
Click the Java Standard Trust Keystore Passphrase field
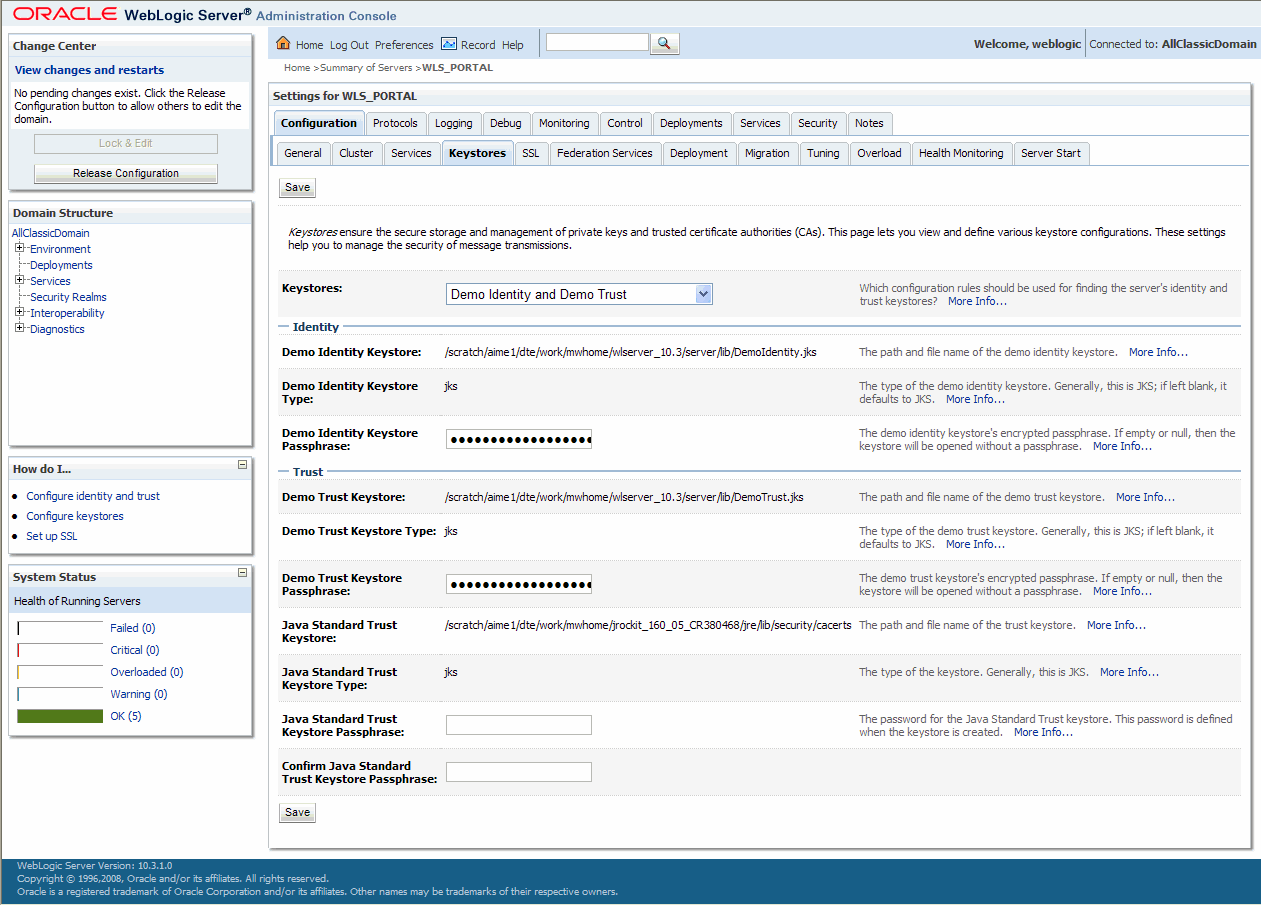click(x=519, y=725)
